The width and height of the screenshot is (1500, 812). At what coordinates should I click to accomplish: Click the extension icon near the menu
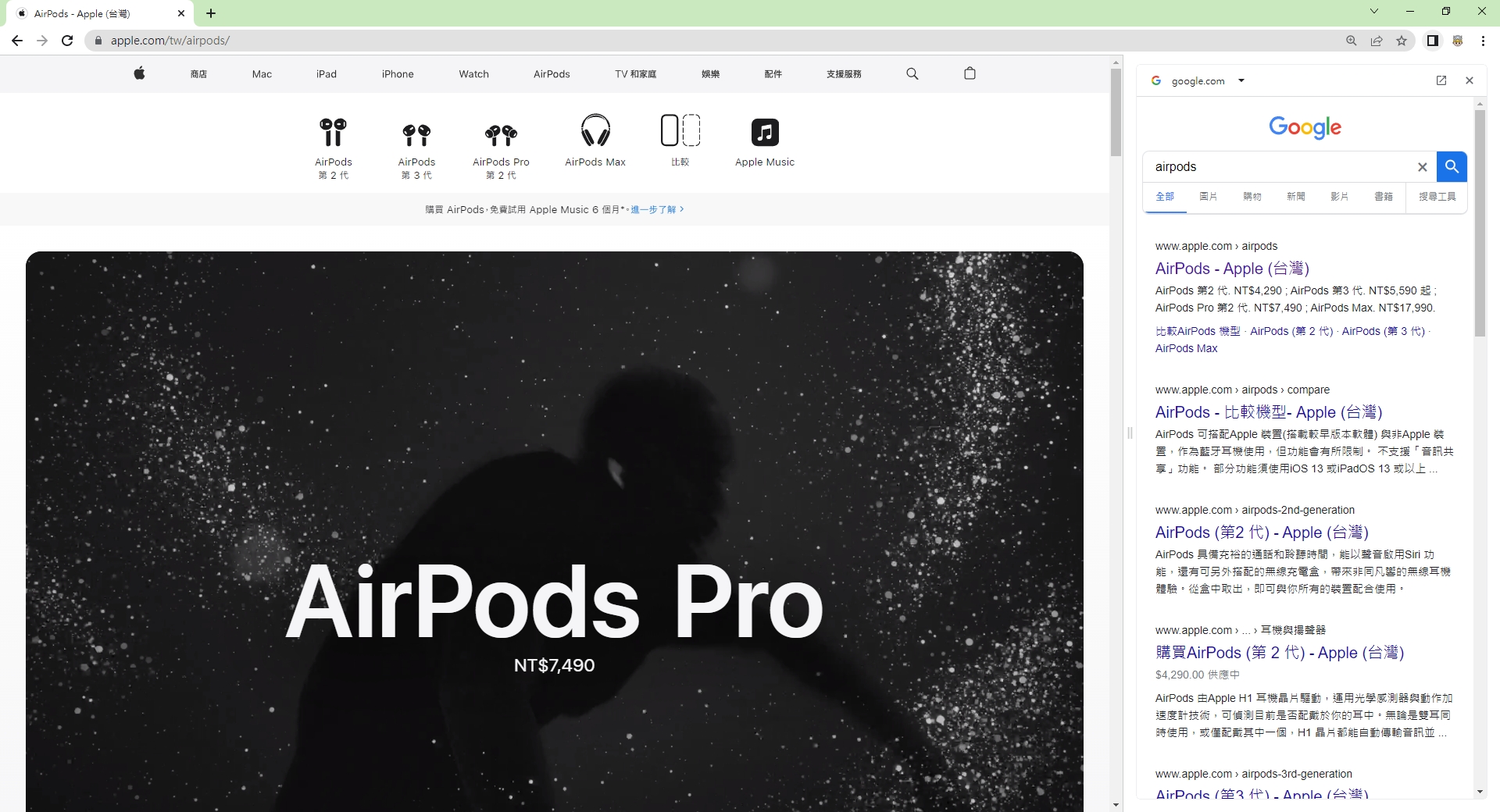[x=1457, y=41]
